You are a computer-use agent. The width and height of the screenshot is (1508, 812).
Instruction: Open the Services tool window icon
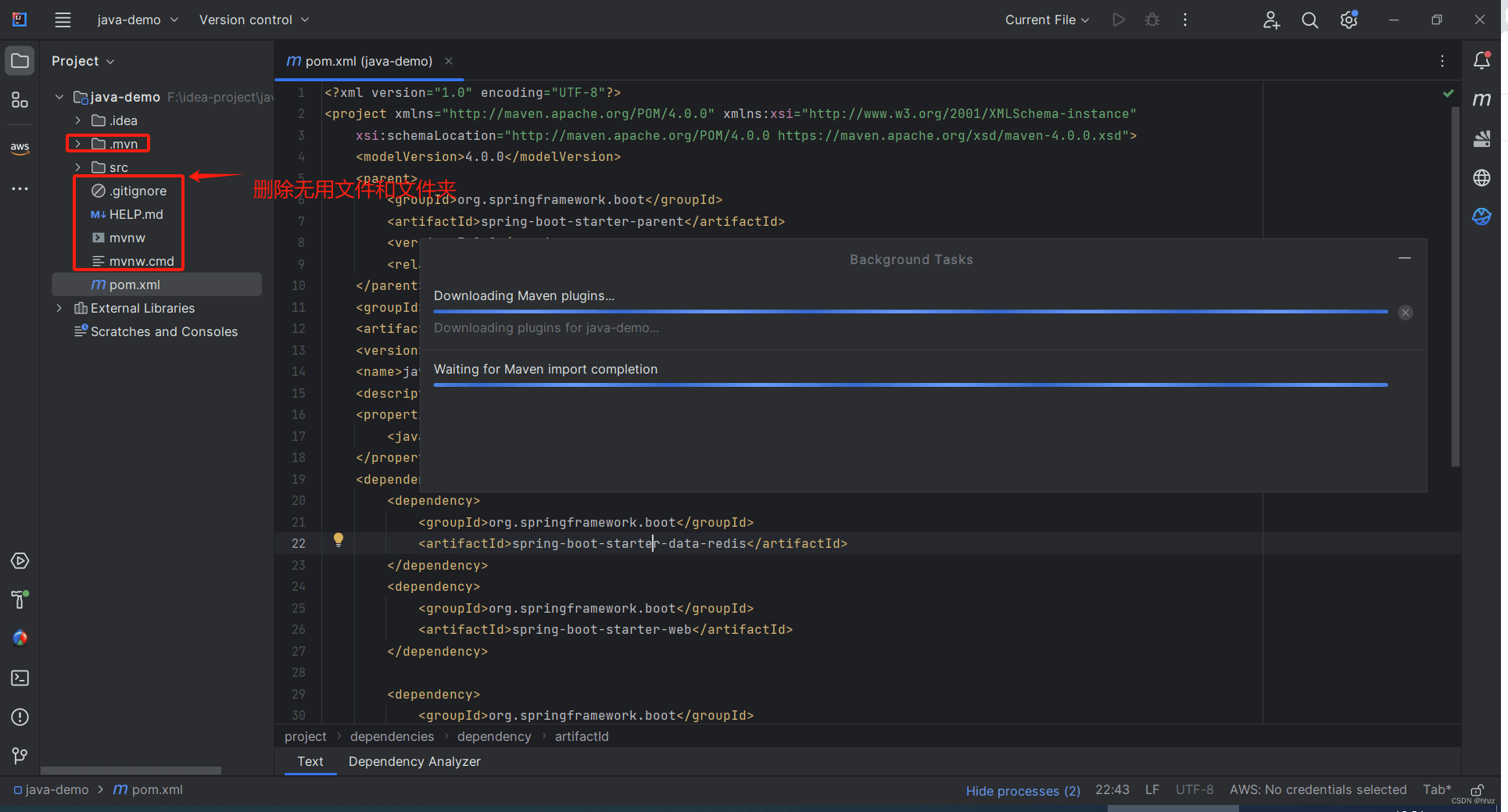tap(20, 560)
